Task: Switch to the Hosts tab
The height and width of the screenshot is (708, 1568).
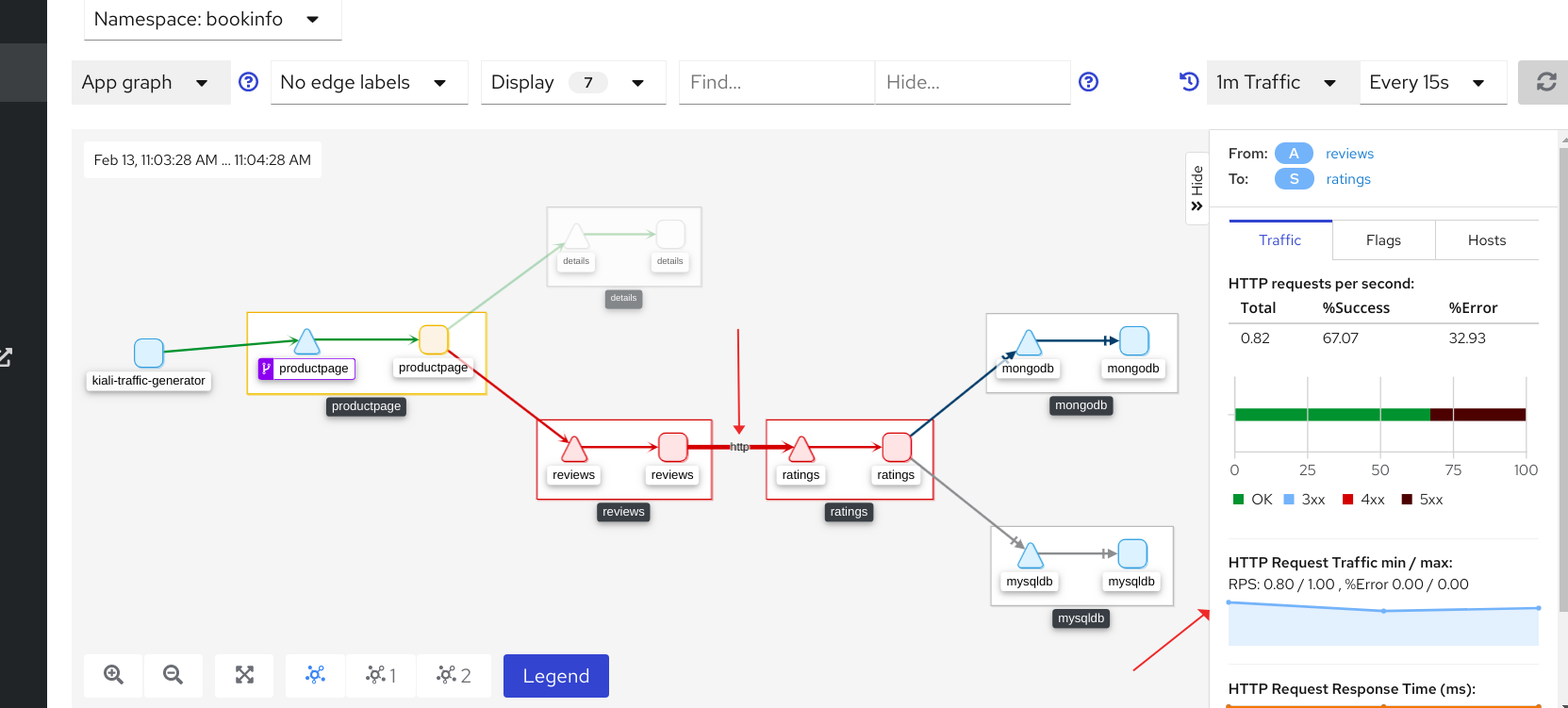Action: (1487, 240)
